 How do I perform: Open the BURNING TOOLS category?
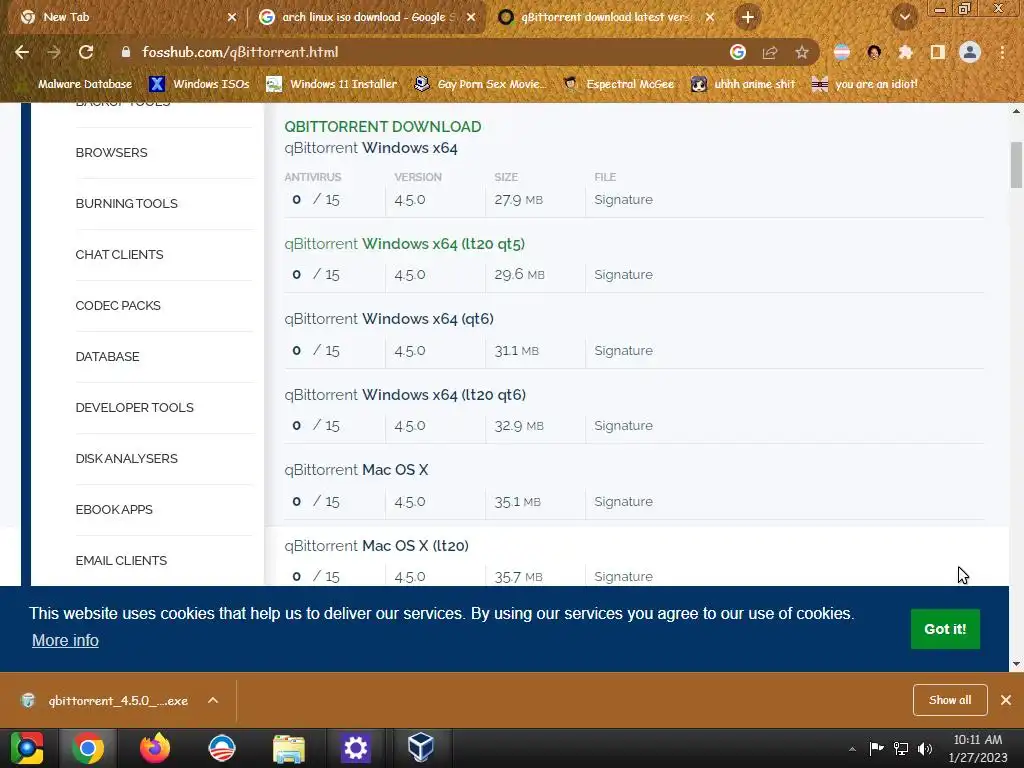tap(126, 204)
